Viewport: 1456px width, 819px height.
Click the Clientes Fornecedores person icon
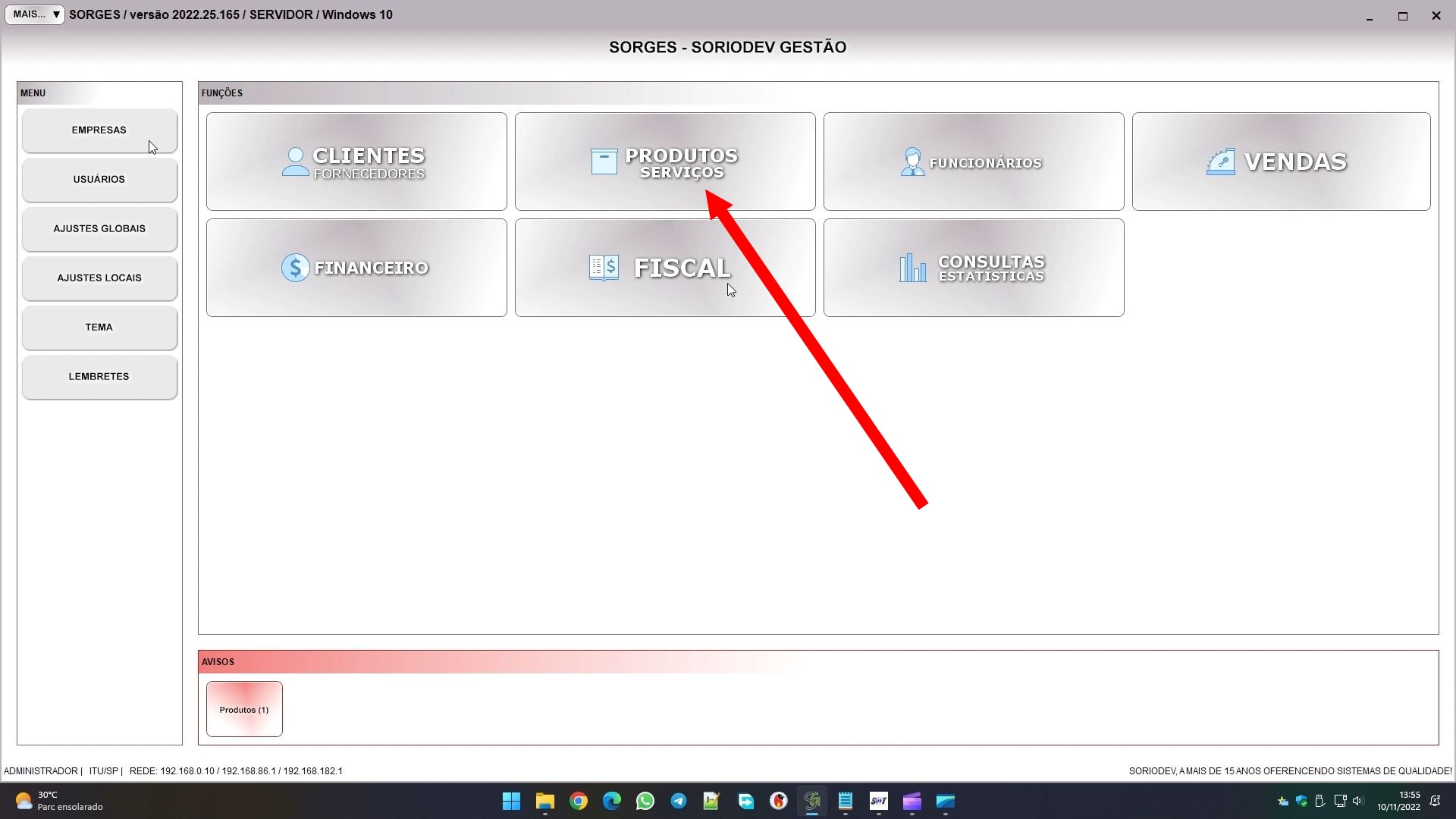(x=295, y=162)
